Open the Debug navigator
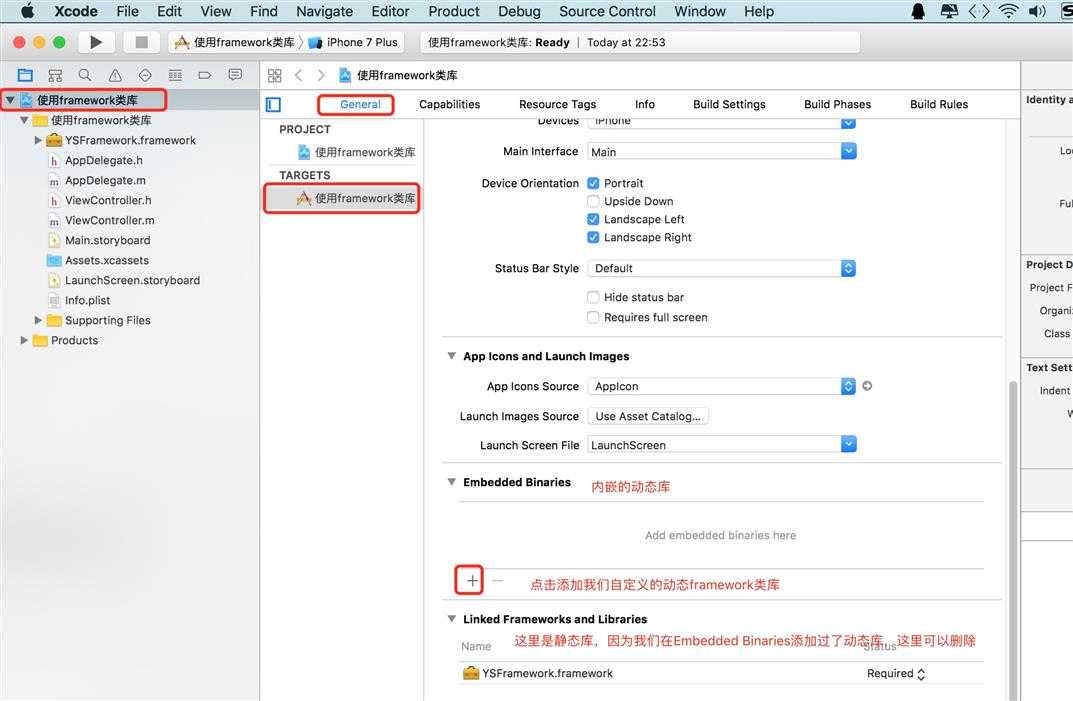 175,75
